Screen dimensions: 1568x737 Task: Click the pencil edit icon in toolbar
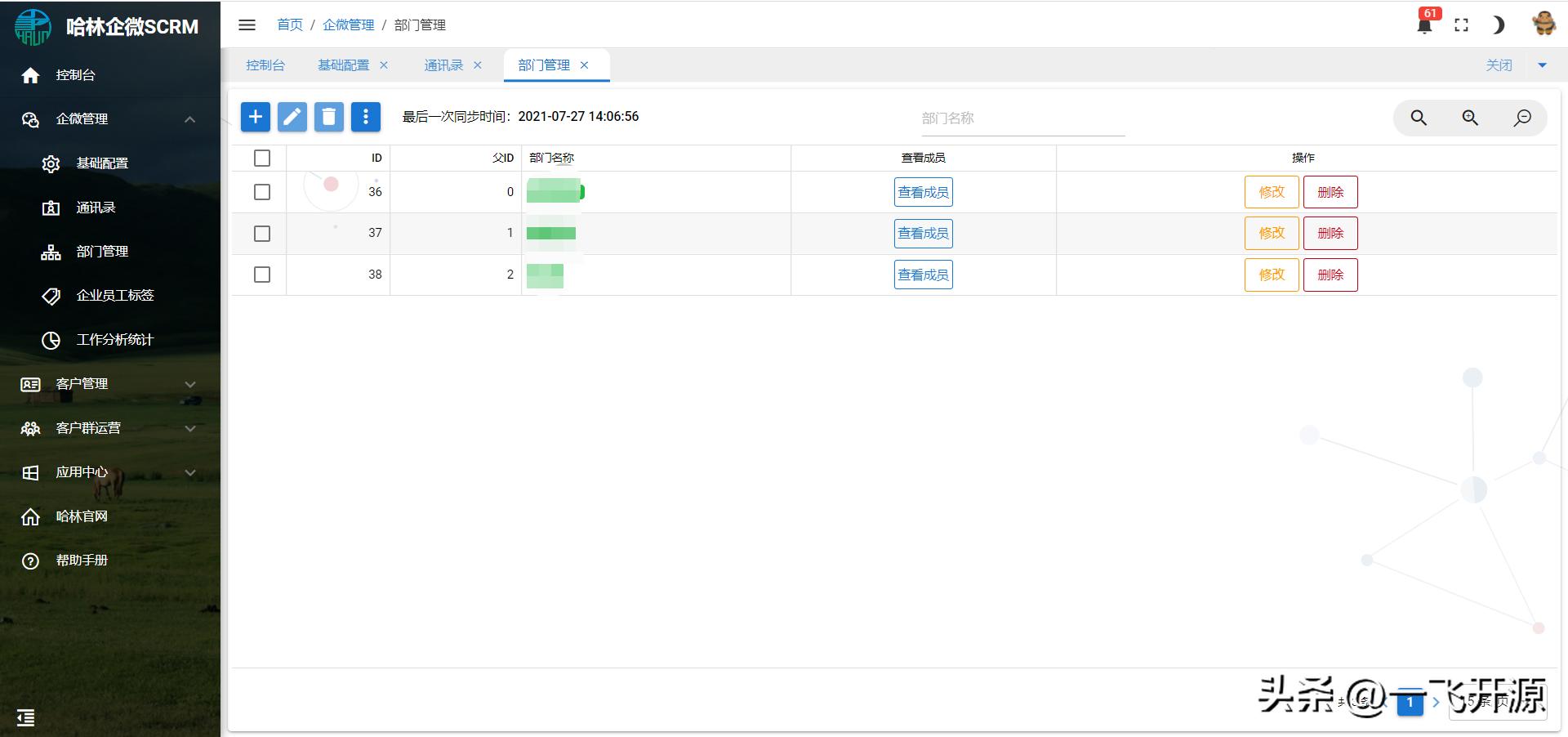click(292, 118)
